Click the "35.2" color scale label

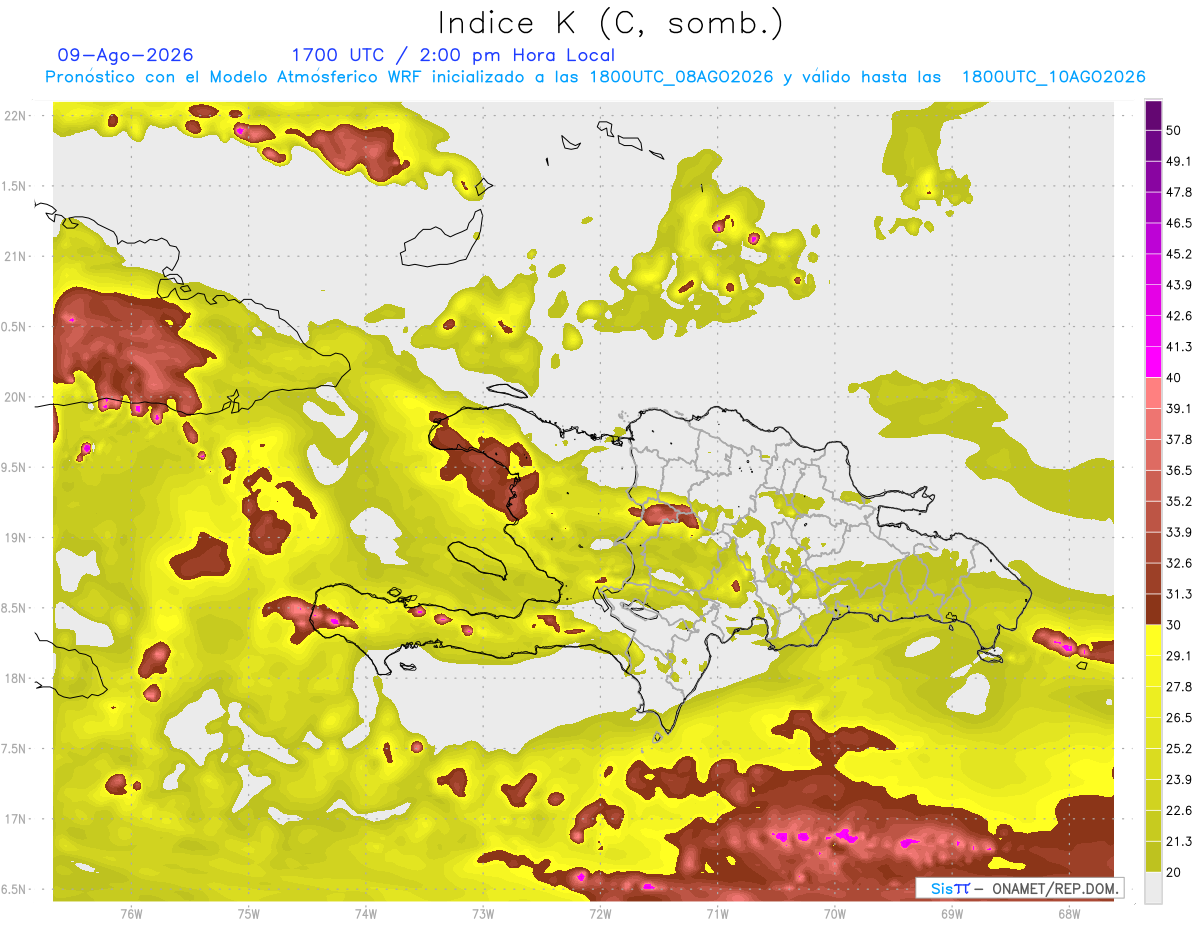point(1179,501)
